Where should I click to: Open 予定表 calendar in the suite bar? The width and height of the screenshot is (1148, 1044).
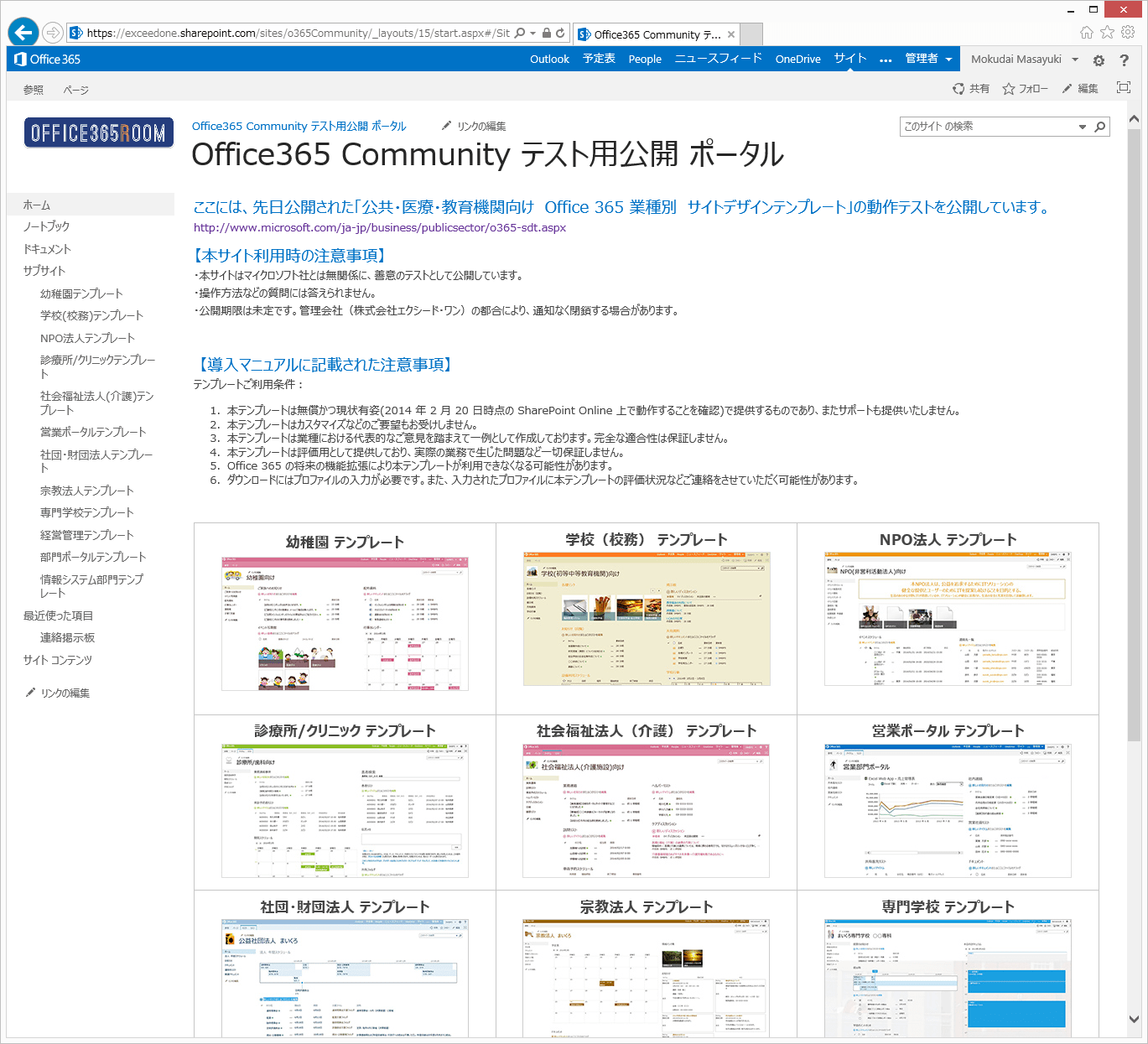pos(599,59)
